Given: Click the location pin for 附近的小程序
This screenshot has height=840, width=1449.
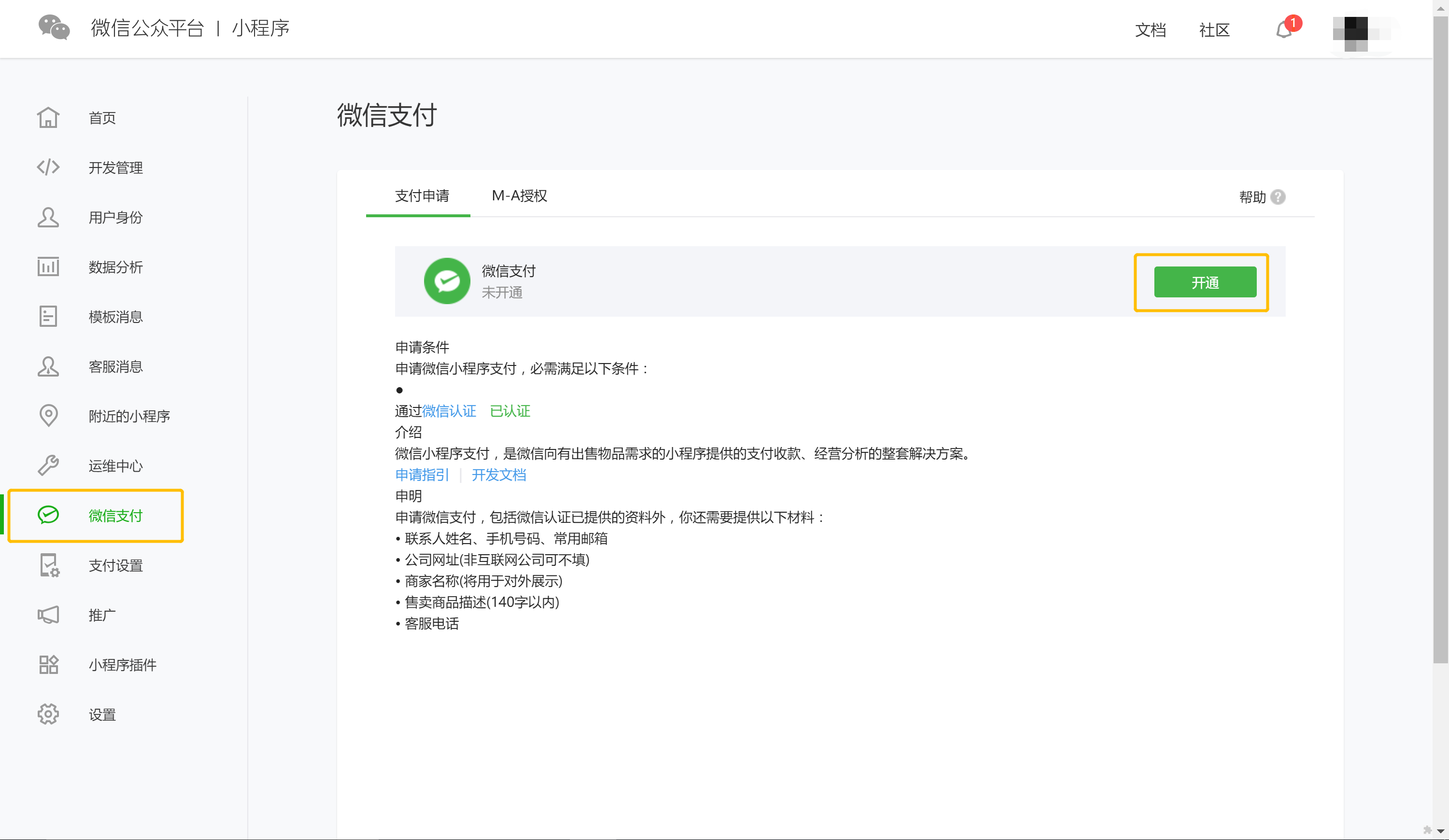Looking at the screenshot, I should click(48, 415).
